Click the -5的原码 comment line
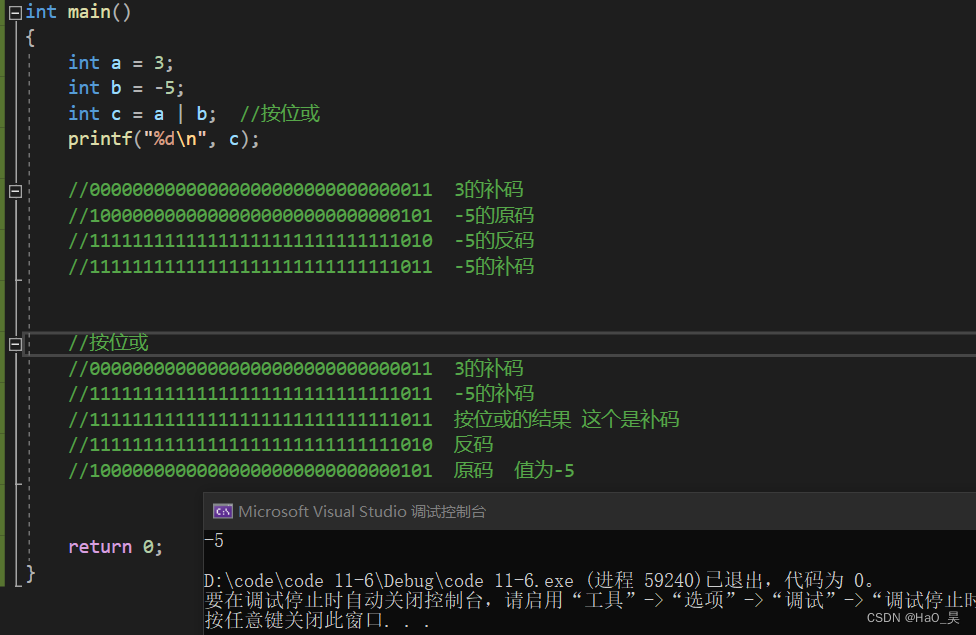976x635 pixels. pos(301,215)
